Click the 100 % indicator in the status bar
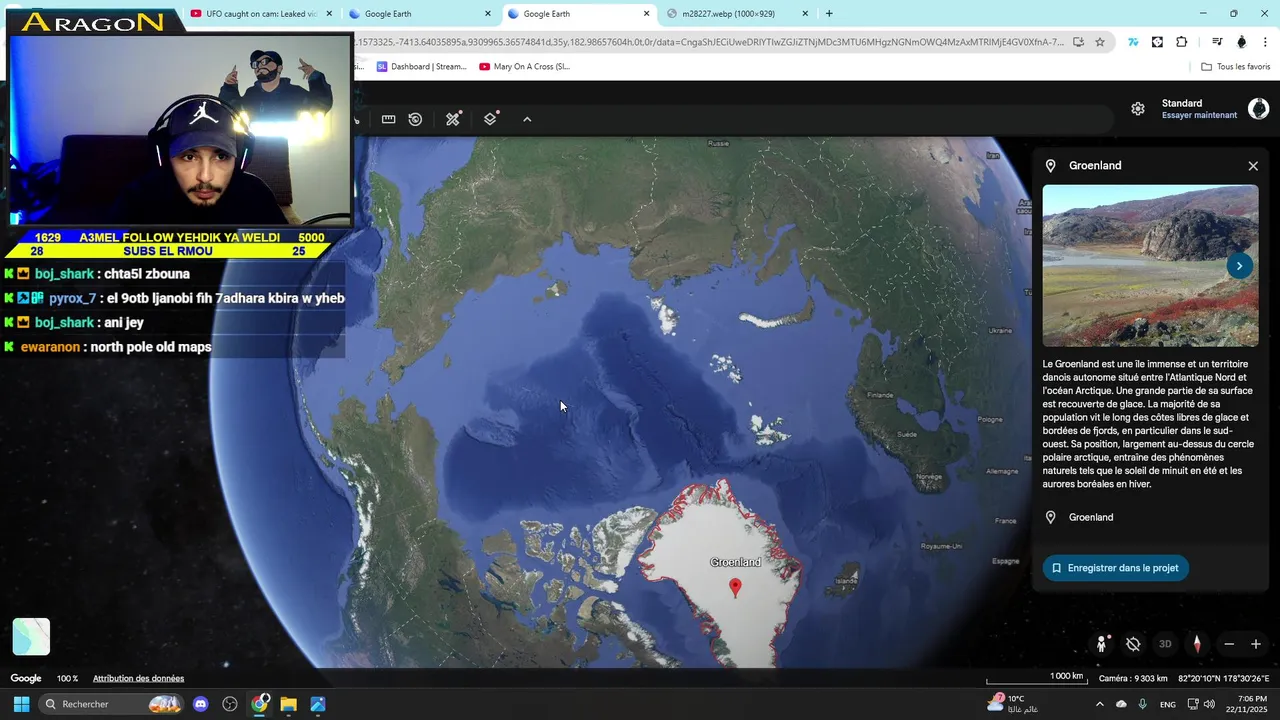This screenshot has height=720, width=1280. pyautogui.click(x=67, y=678)
